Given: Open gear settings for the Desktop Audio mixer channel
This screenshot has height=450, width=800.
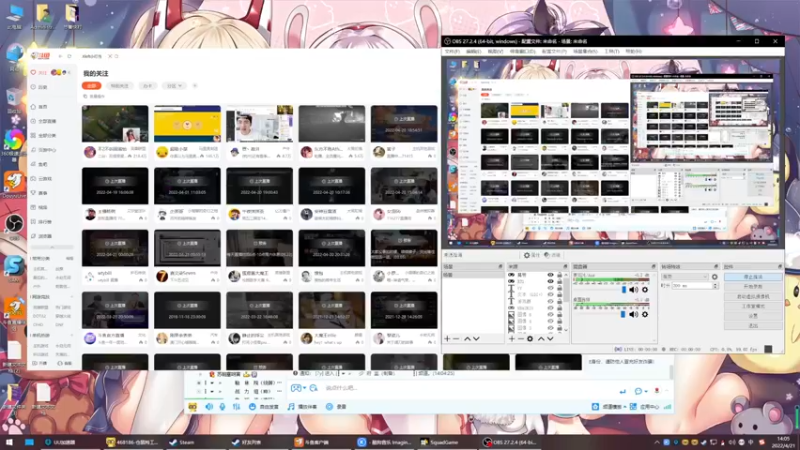Looking at the screenshot, I should [x=645, y=314].
